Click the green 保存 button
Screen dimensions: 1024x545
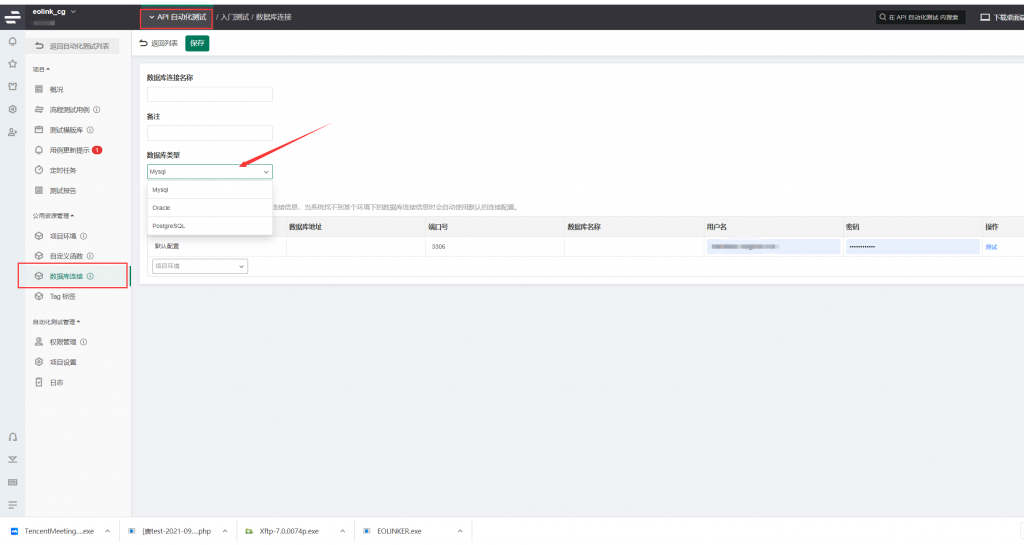[197, 43]
